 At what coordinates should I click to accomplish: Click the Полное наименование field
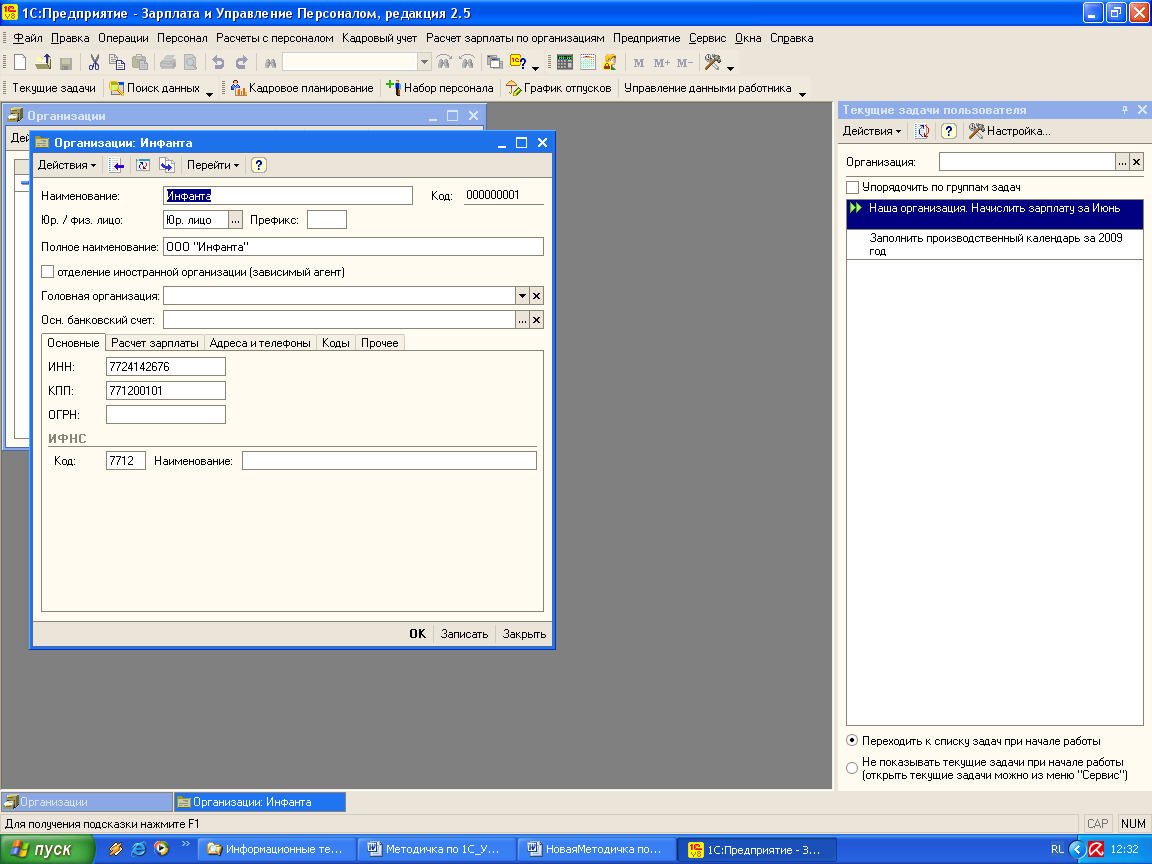coord(353,247)
